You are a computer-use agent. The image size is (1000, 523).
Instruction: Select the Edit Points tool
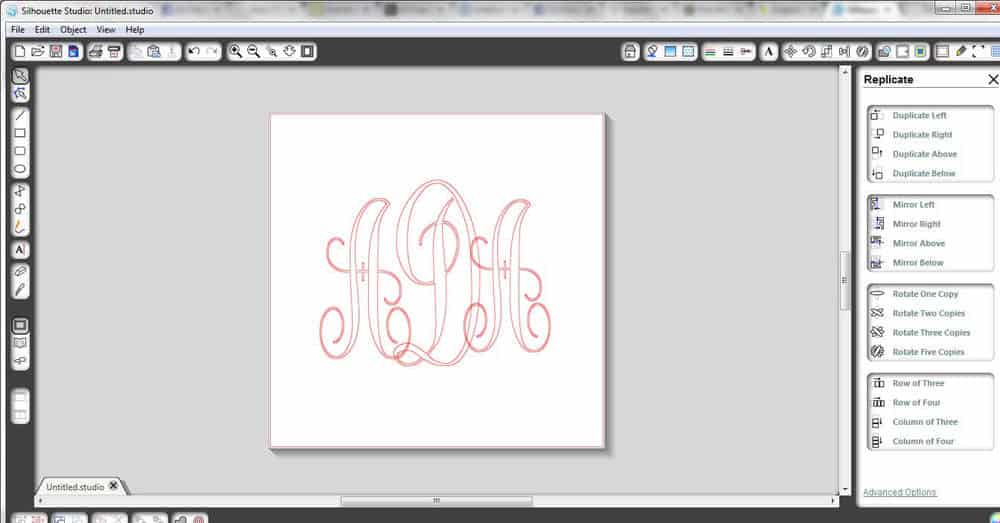click(20, 94)
